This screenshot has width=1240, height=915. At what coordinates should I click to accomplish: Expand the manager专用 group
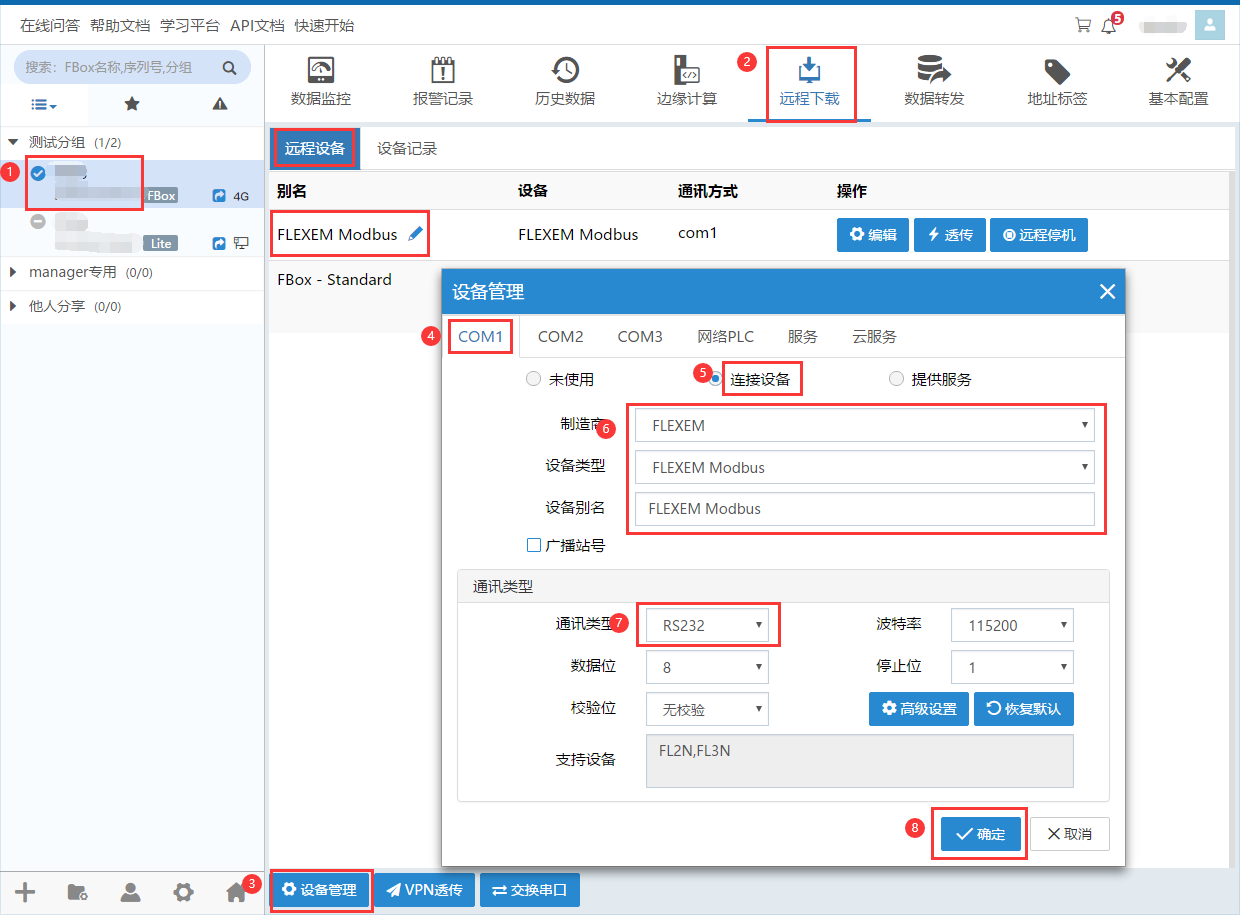14,272
